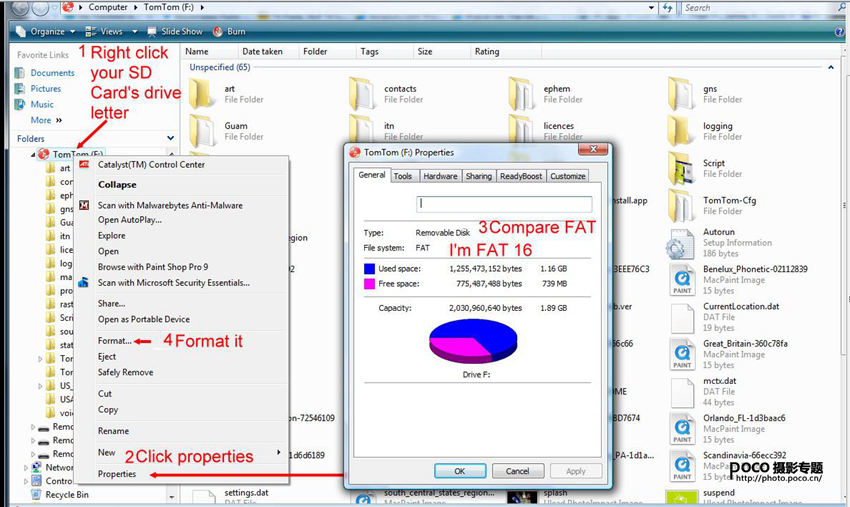Click Cancel in Properties dialog

[518, 471]
